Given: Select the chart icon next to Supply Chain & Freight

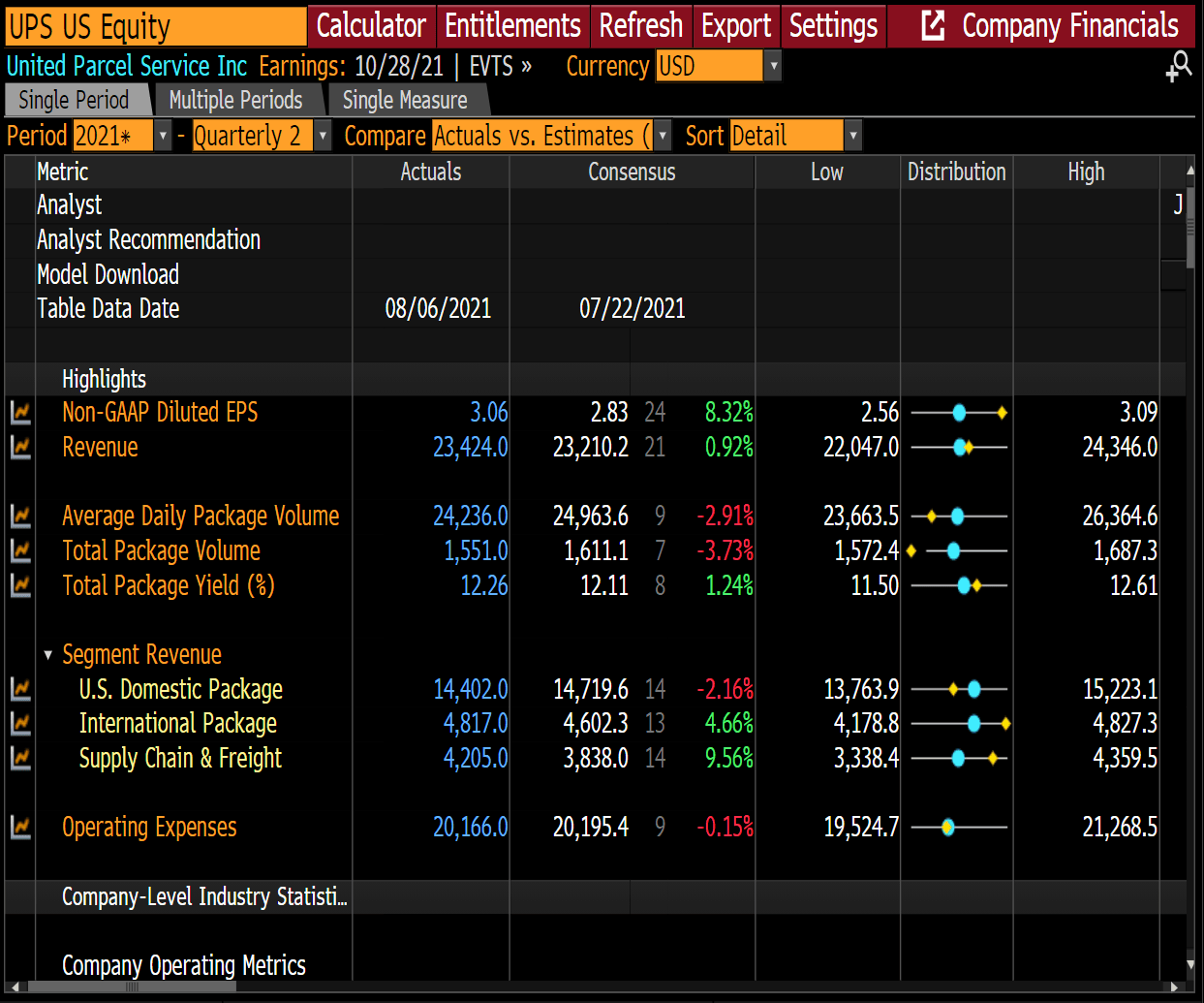Looking at the screenshot, I should tap(19, 759).
